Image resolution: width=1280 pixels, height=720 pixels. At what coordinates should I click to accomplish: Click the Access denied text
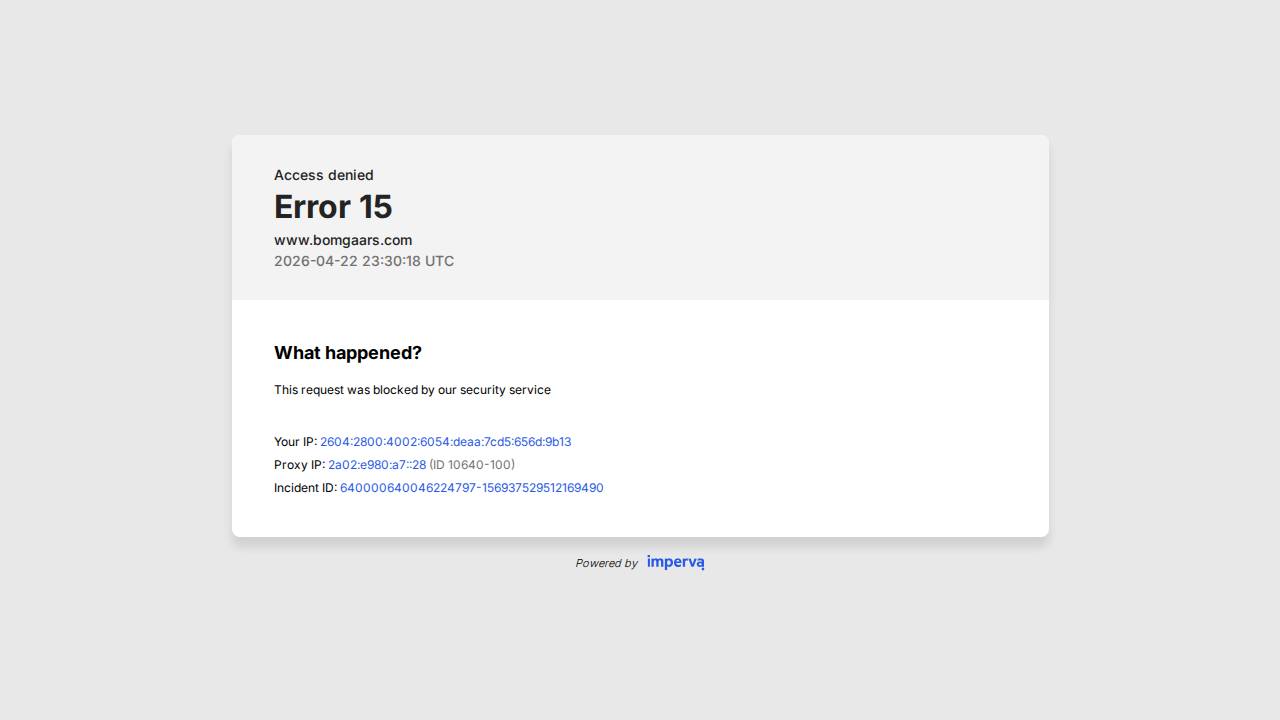pos(323,175)
